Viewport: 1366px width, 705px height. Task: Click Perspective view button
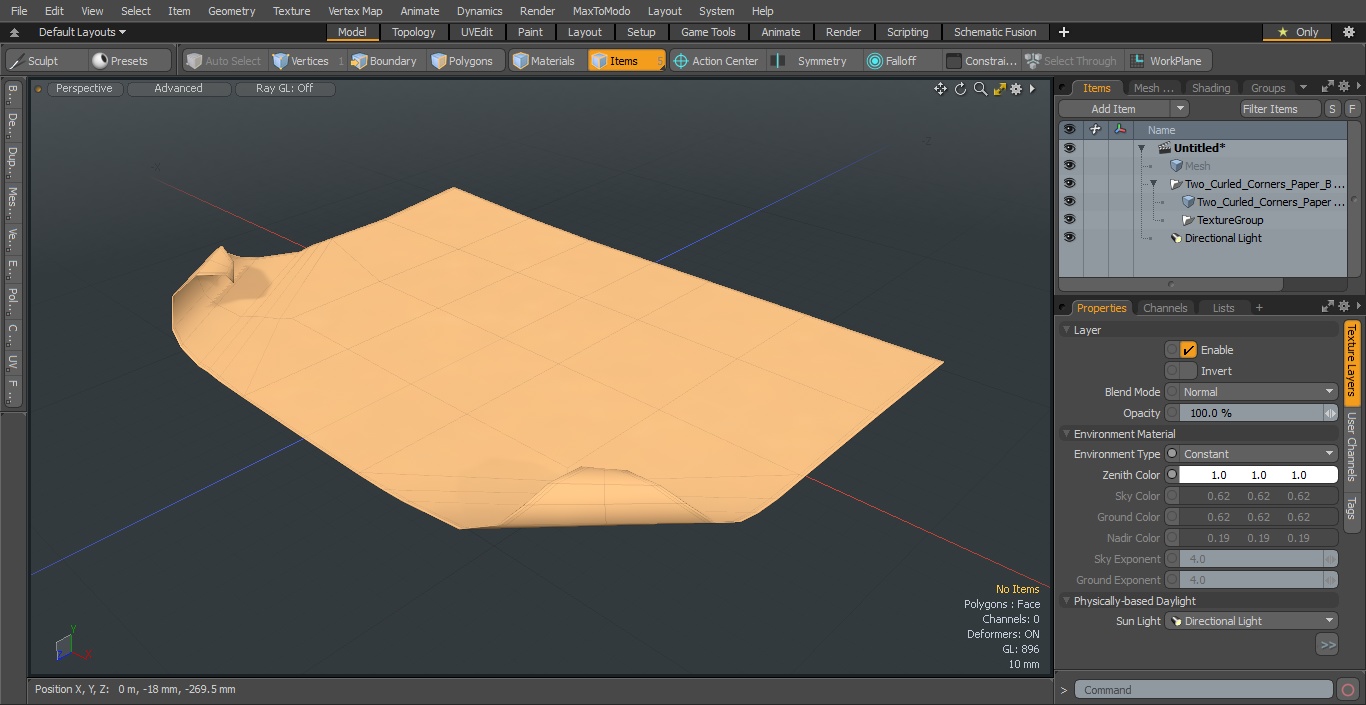tap(84, 89)
